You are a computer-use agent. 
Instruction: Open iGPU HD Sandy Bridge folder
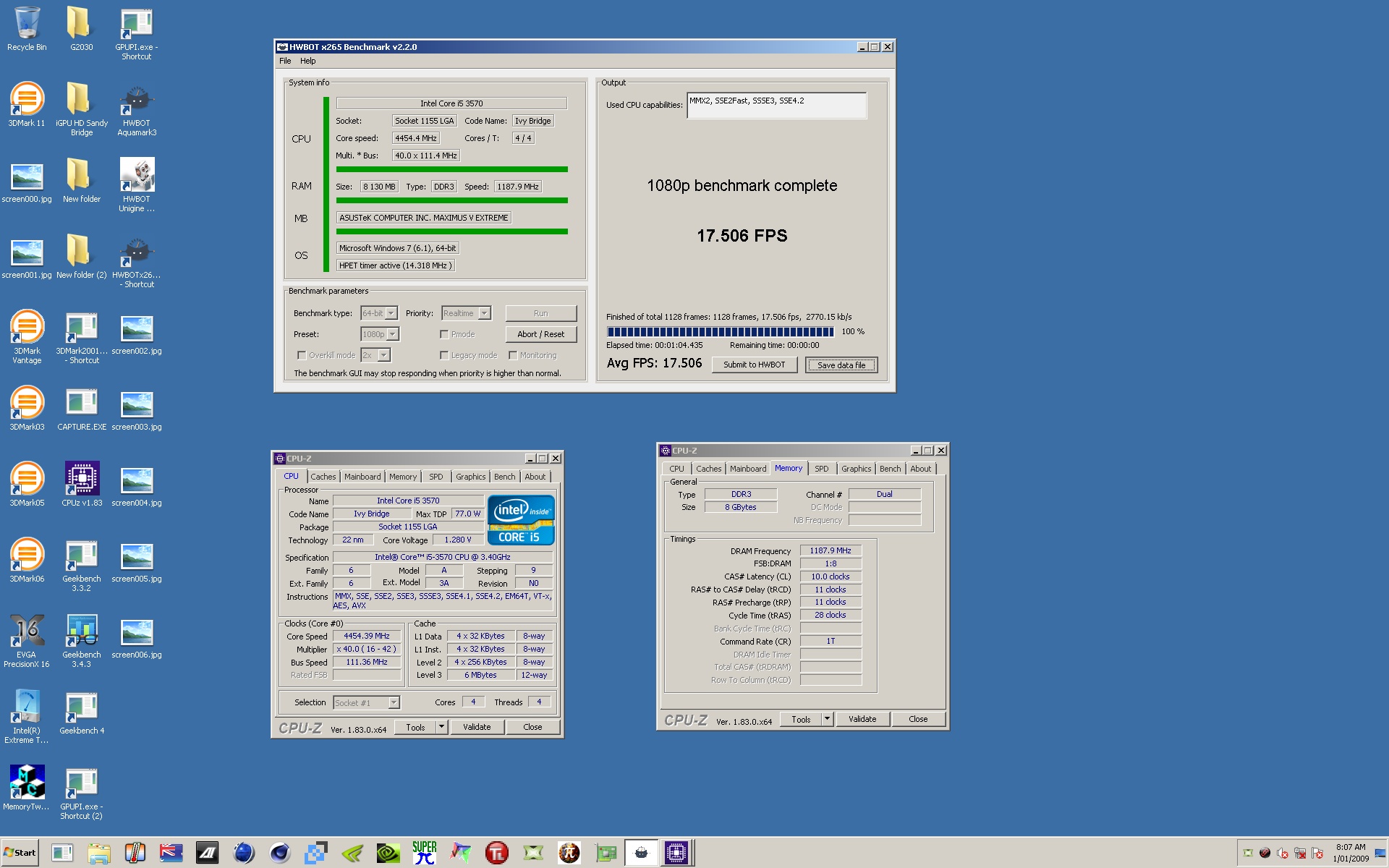click(x=81, y=110)
